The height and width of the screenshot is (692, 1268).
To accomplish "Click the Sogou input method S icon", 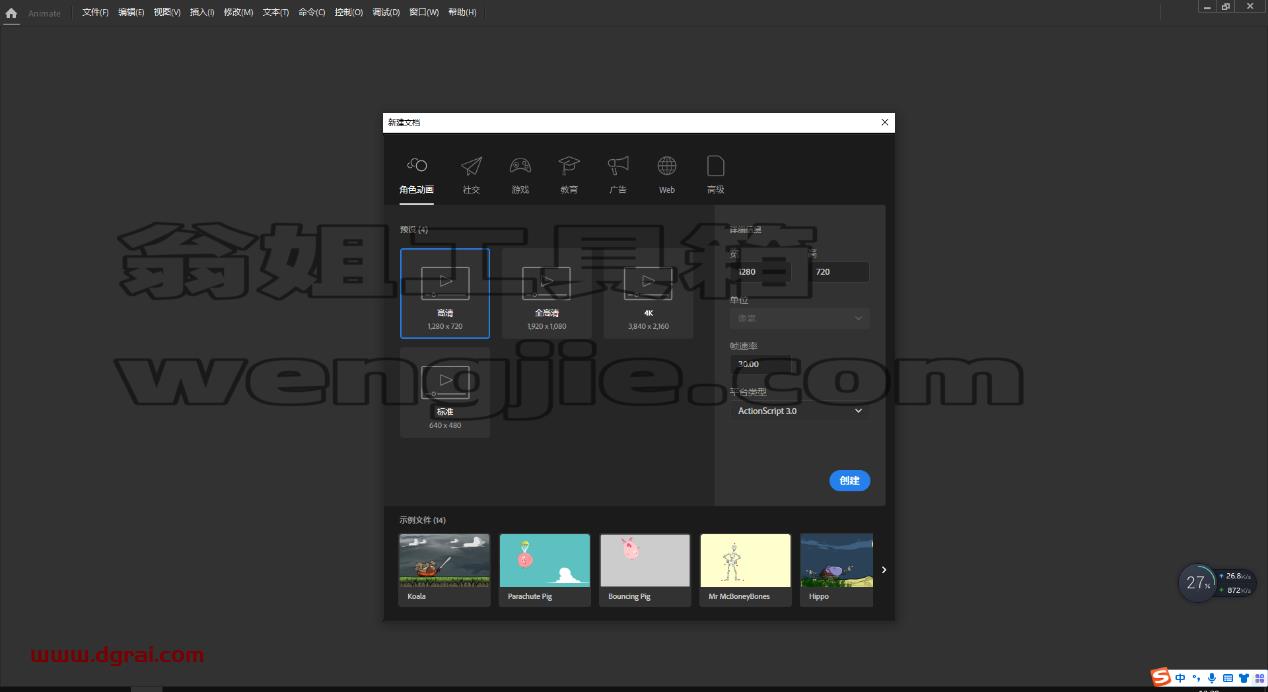I will pos(1161,676).
